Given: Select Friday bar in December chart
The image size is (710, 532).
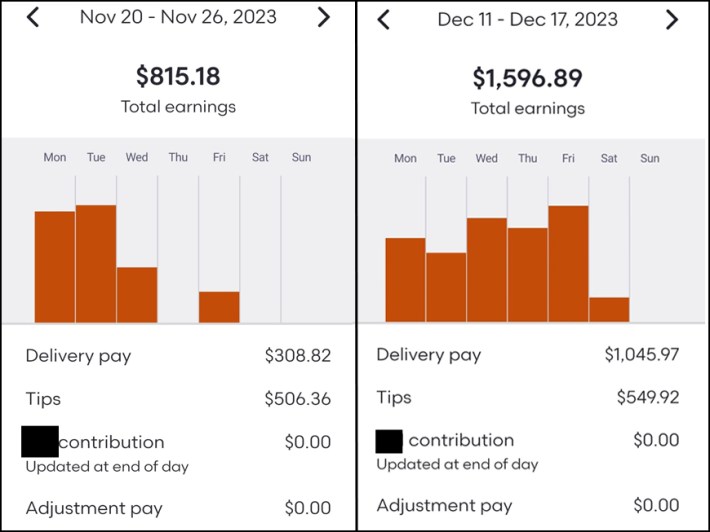Looking at the screenshot, I should (568, 263).
